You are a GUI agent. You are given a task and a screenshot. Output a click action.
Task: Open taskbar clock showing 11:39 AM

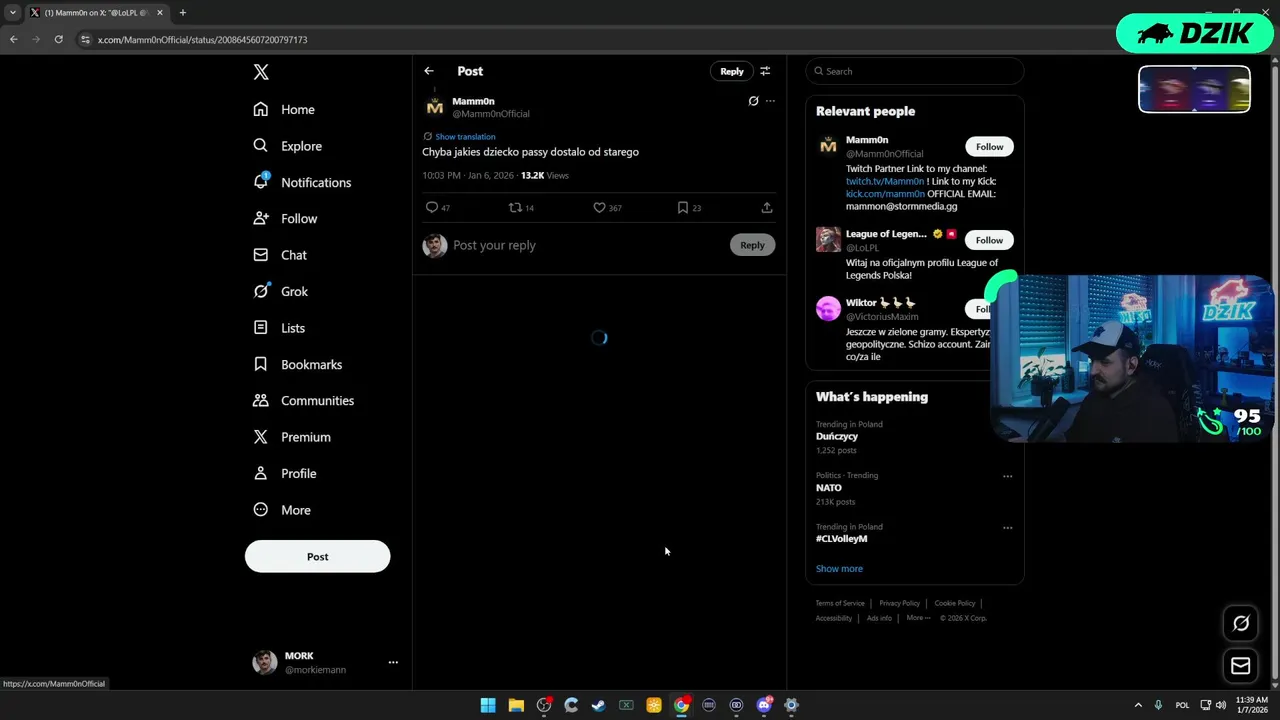1252,705
